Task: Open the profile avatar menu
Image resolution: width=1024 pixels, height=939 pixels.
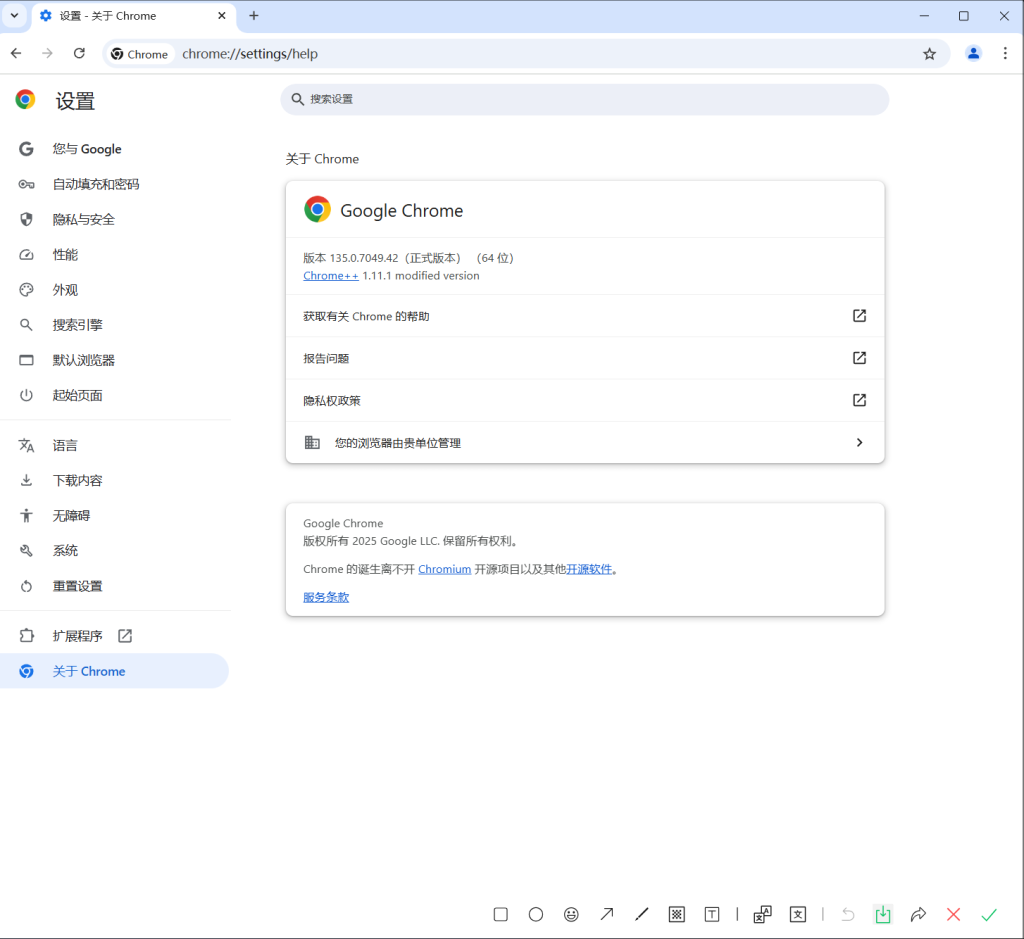Action: (x=973, y=54)
